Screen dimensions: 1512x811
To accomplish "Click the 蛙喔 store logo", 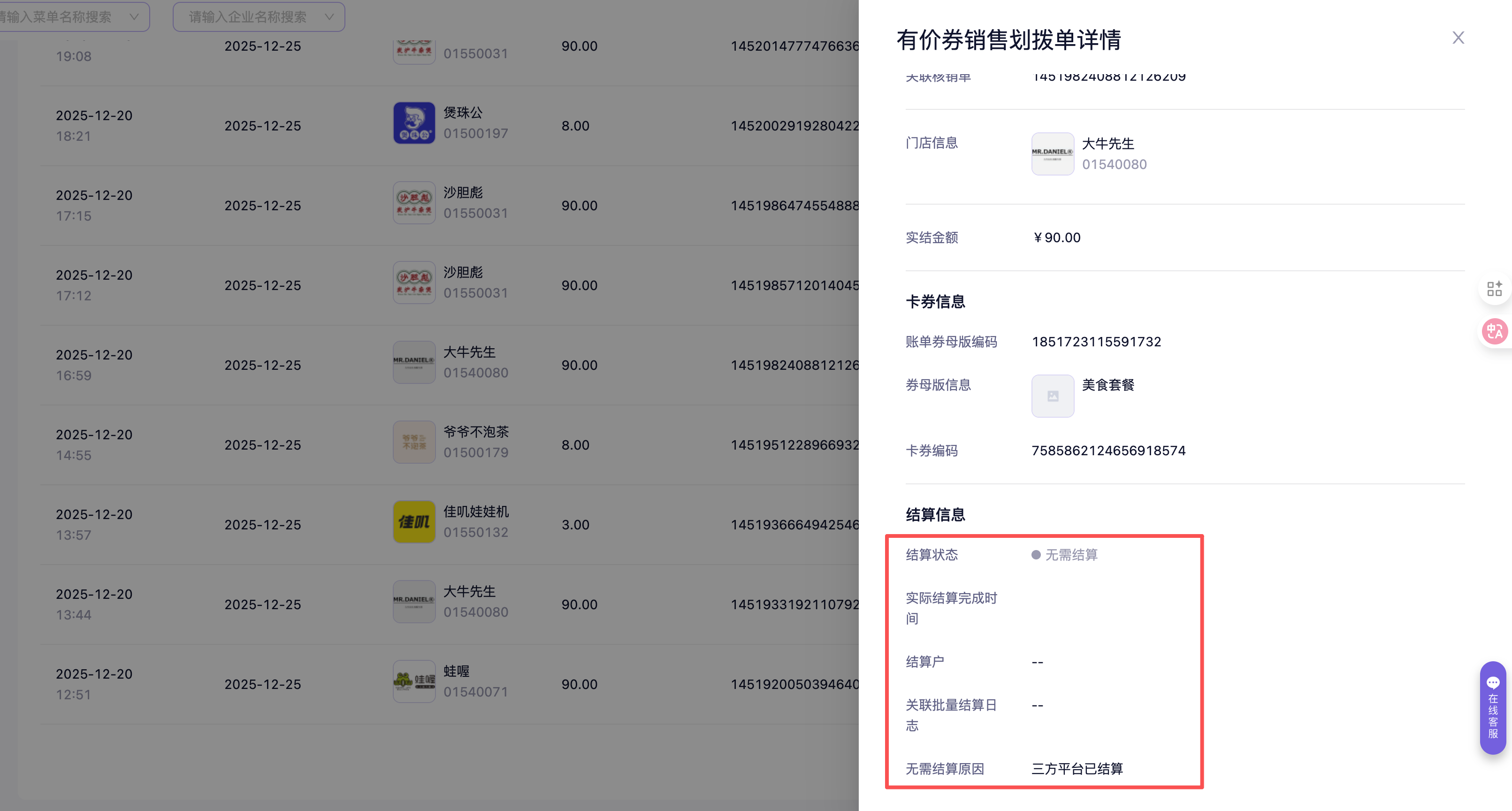I will pyautogui.click(x=414, y=681).
